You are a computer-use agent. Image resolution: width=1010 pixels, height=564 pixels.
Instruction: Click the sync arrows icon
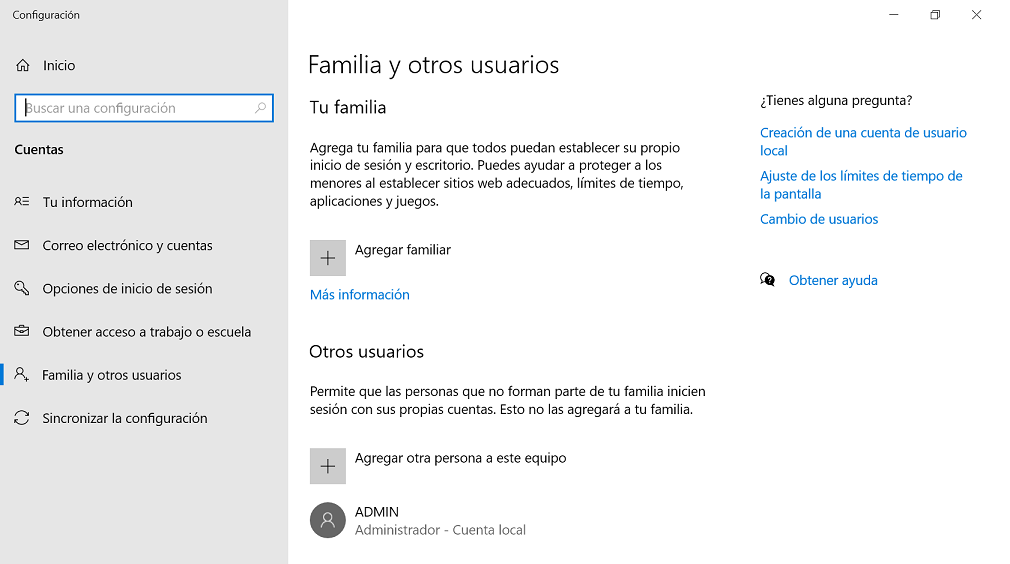(22, 418)
